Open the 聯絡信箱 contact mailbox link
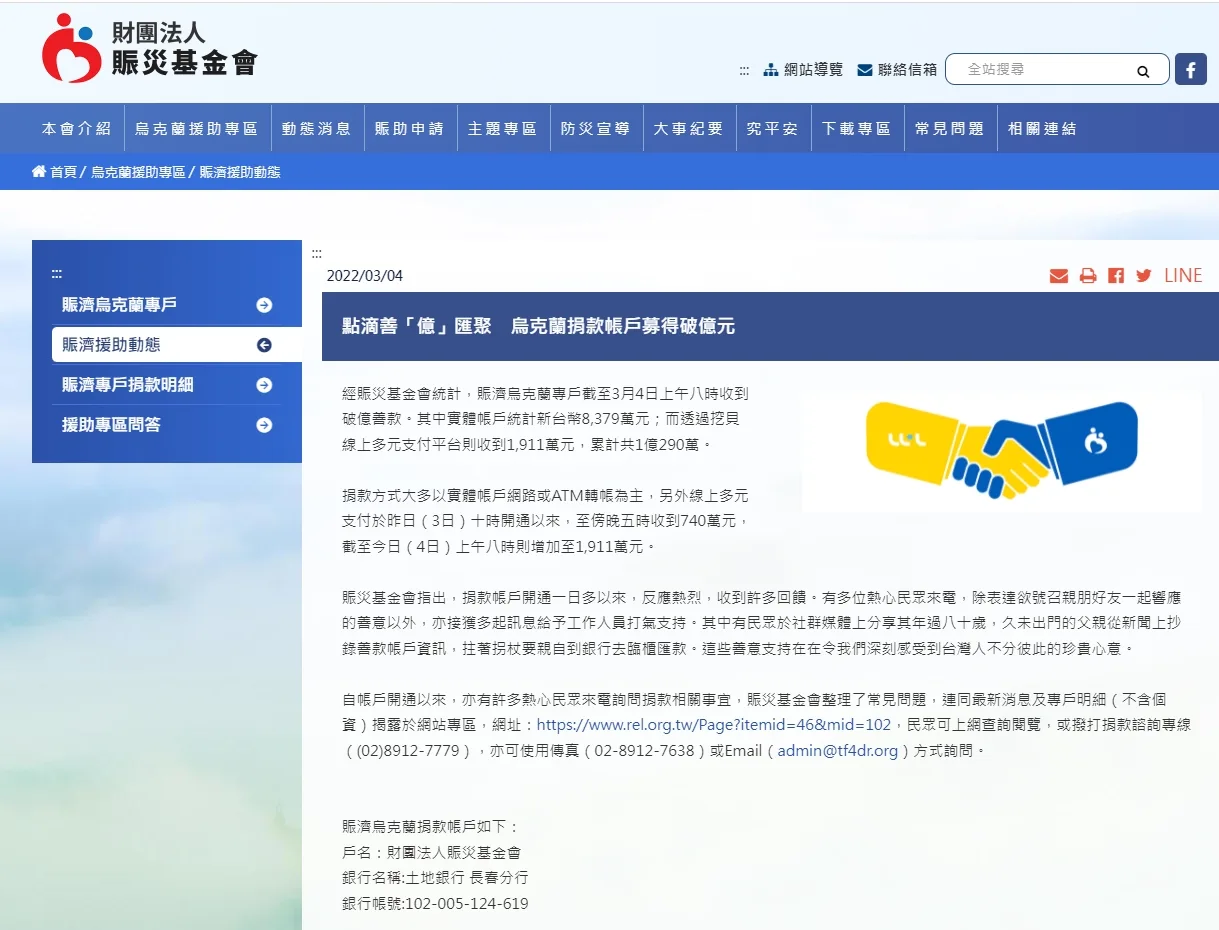Viewport: 1219px width, 930px height. click(897, 70)
